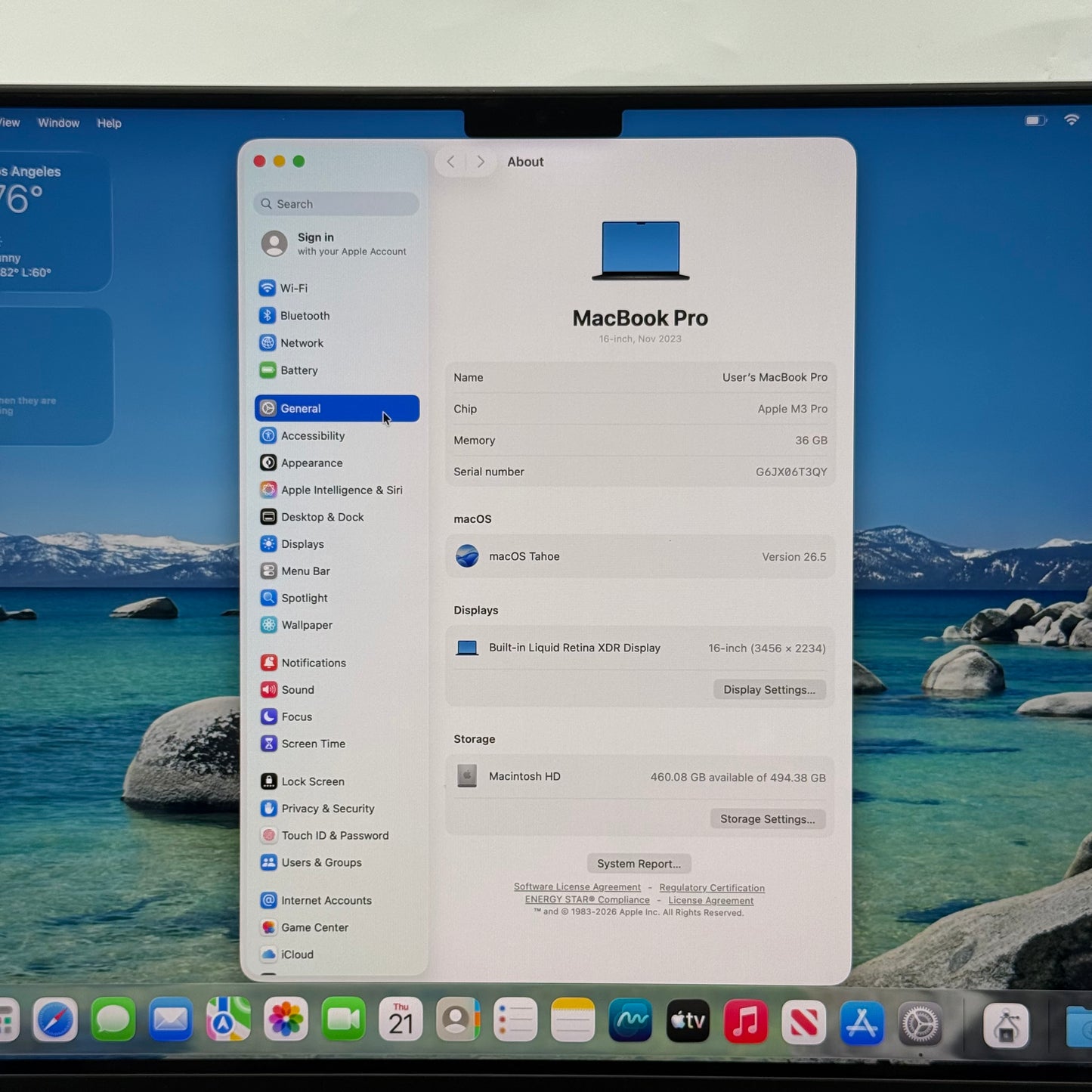This screenshot has height=1092, width=1092.
Task: Open Spotlight settings
Action: [x=336, y=598]
